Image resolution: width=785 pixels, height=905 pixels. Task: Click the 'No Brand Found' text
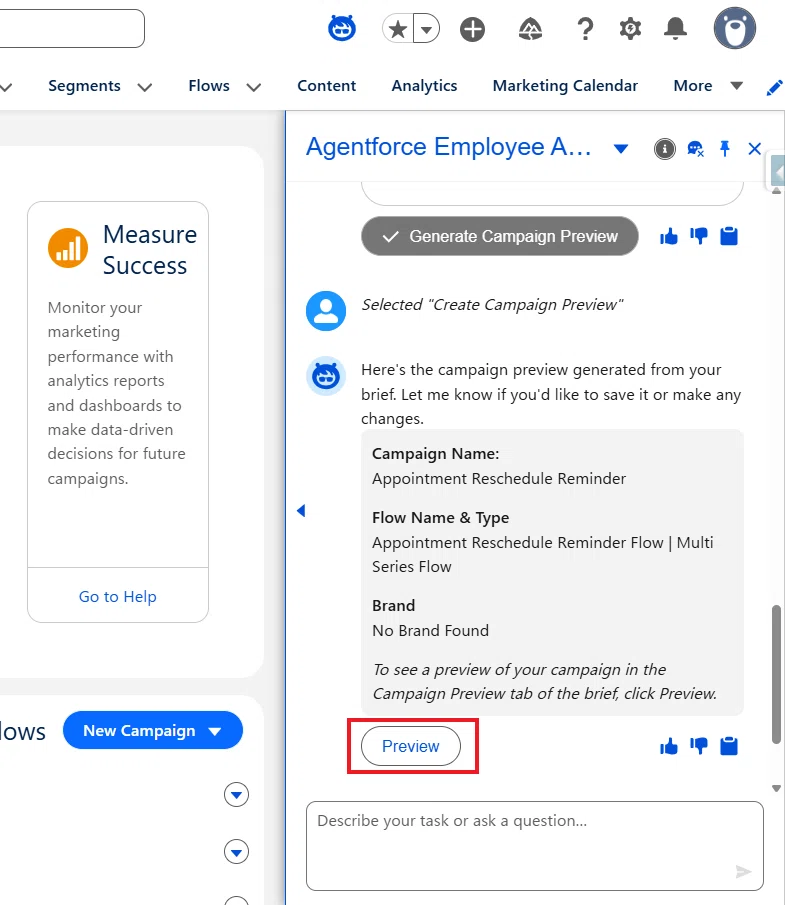[x=430, y=630]
